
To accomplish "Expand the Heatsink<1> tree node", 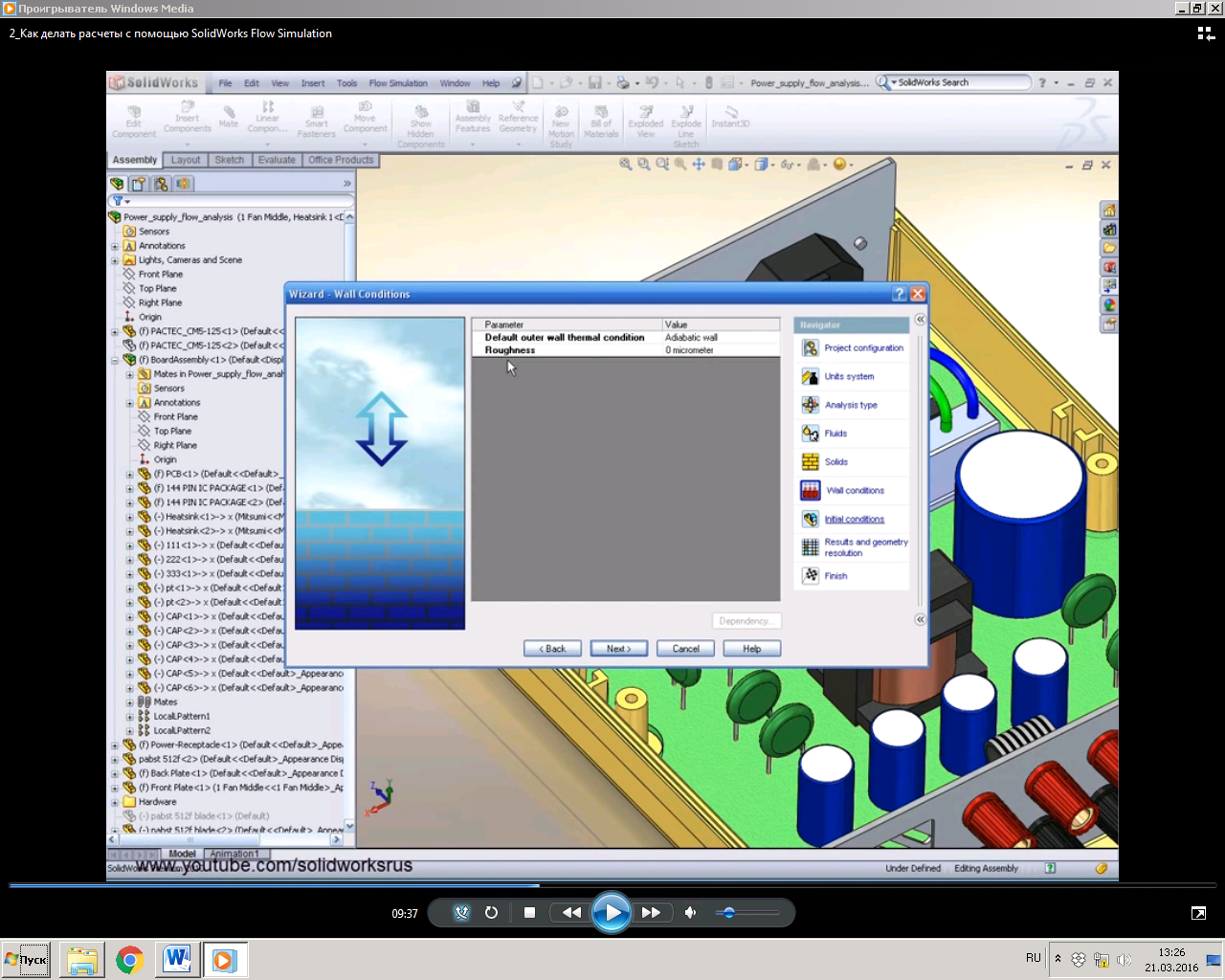I will click(x=130, y=517).
